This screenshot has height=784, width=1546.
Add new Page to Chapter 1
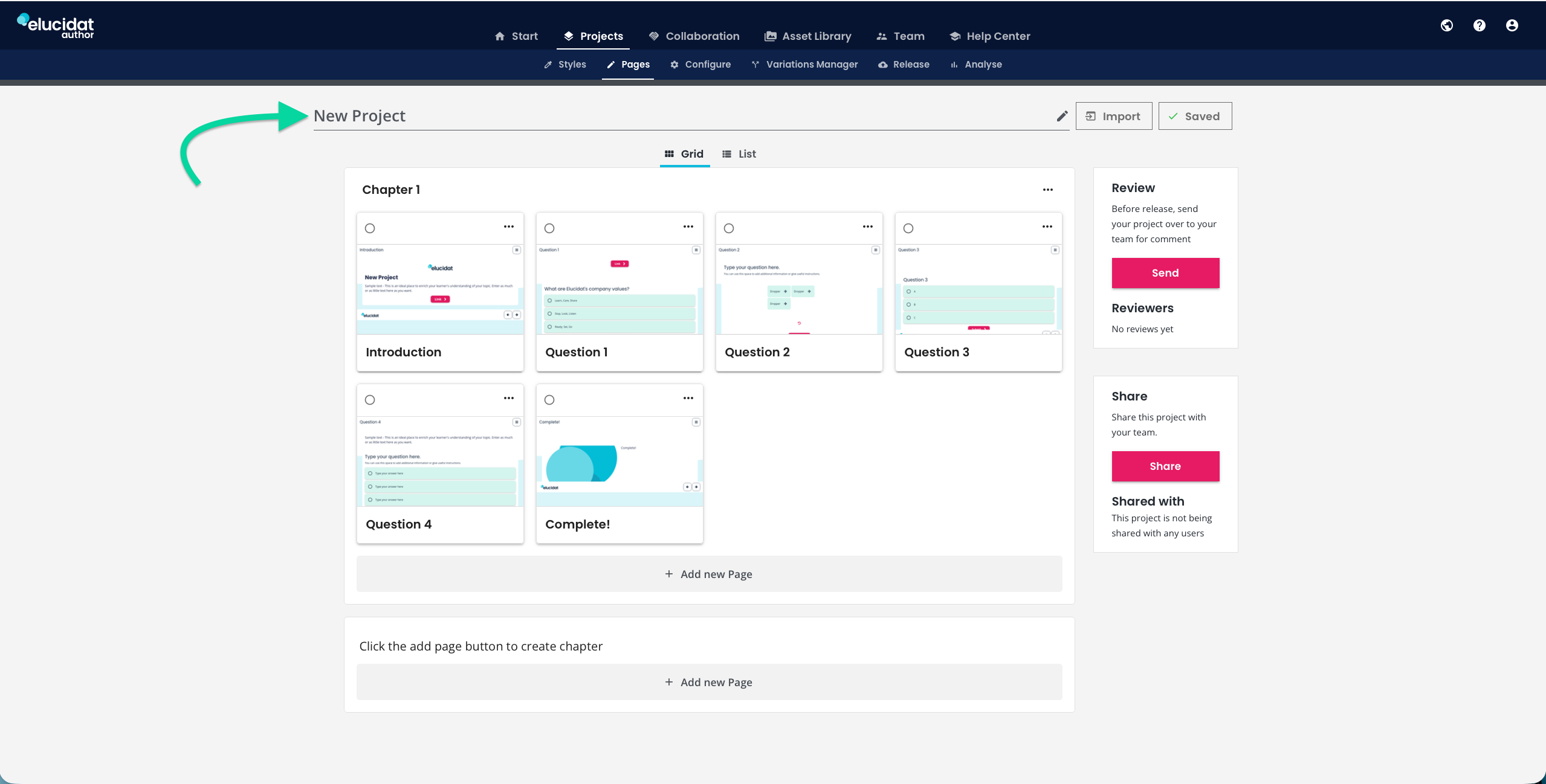[x=709, y=574]
